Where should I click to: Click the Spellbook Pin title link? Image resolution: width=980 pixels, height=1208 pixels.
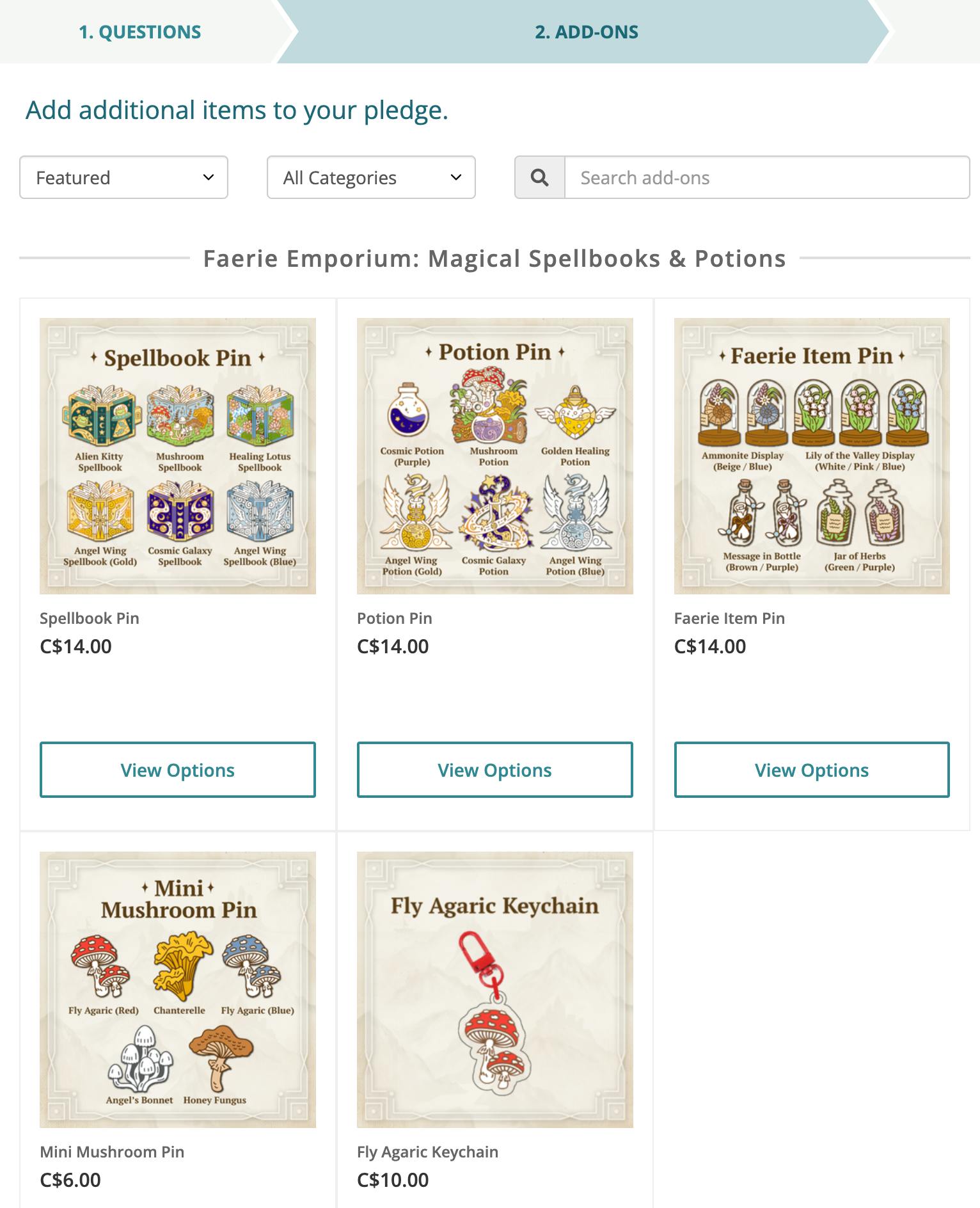coord(90,618)
